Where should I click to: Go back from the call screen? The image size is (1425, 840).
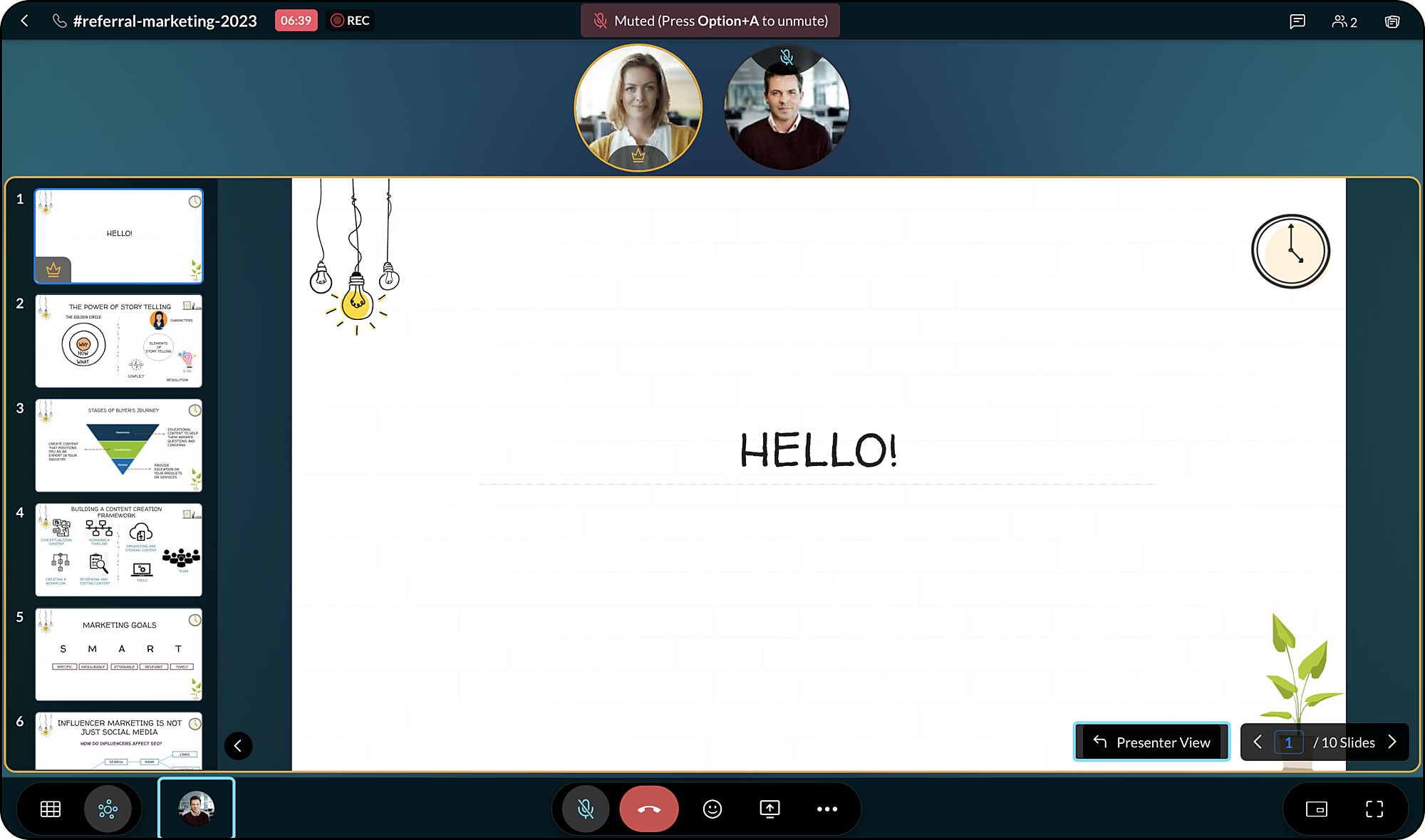(25, 21)
